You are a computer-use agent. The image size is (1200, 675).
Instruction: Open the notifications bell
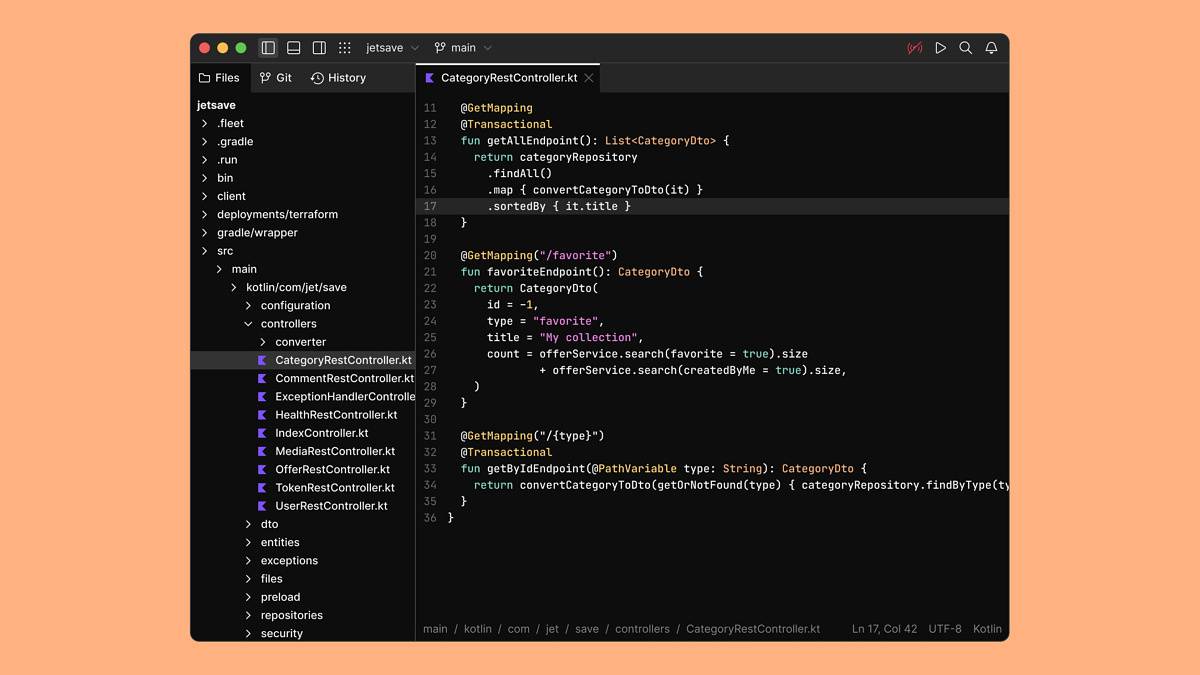point(991,48)
